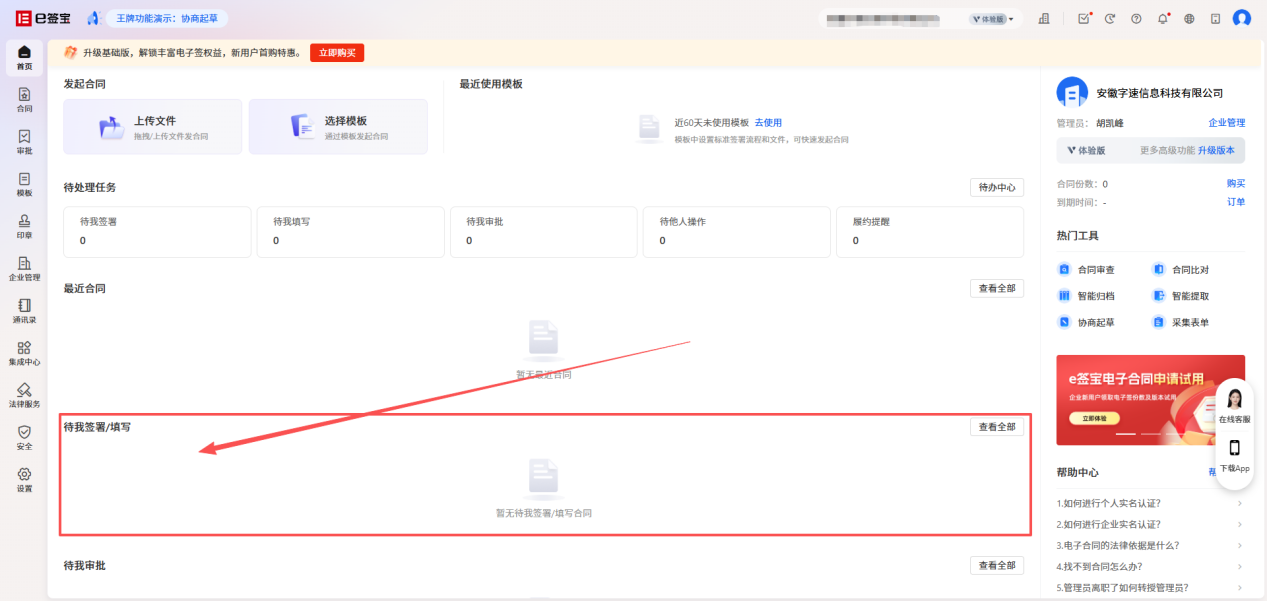Click the notification bell icon
Viewport: 1267px width, 601px height.
point(1163,19)
